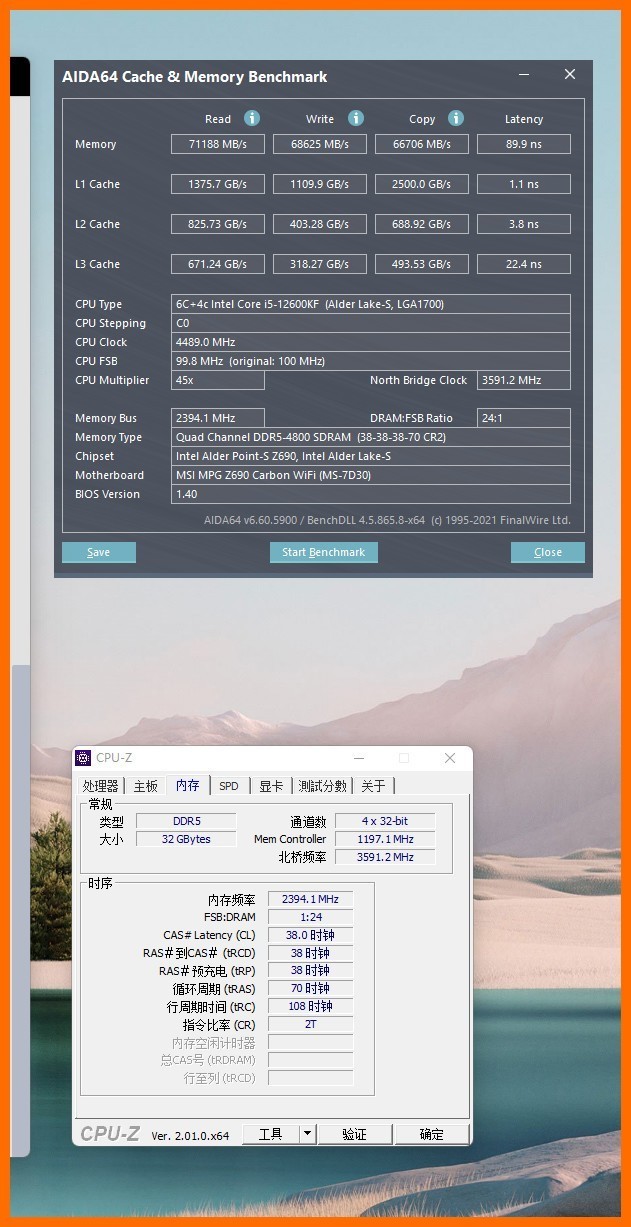Image resolution: width=631 pixels, height=1227 pixels.
Task: Minimize the AIDA64 benchmark window
Action: [x=525, y=75]
